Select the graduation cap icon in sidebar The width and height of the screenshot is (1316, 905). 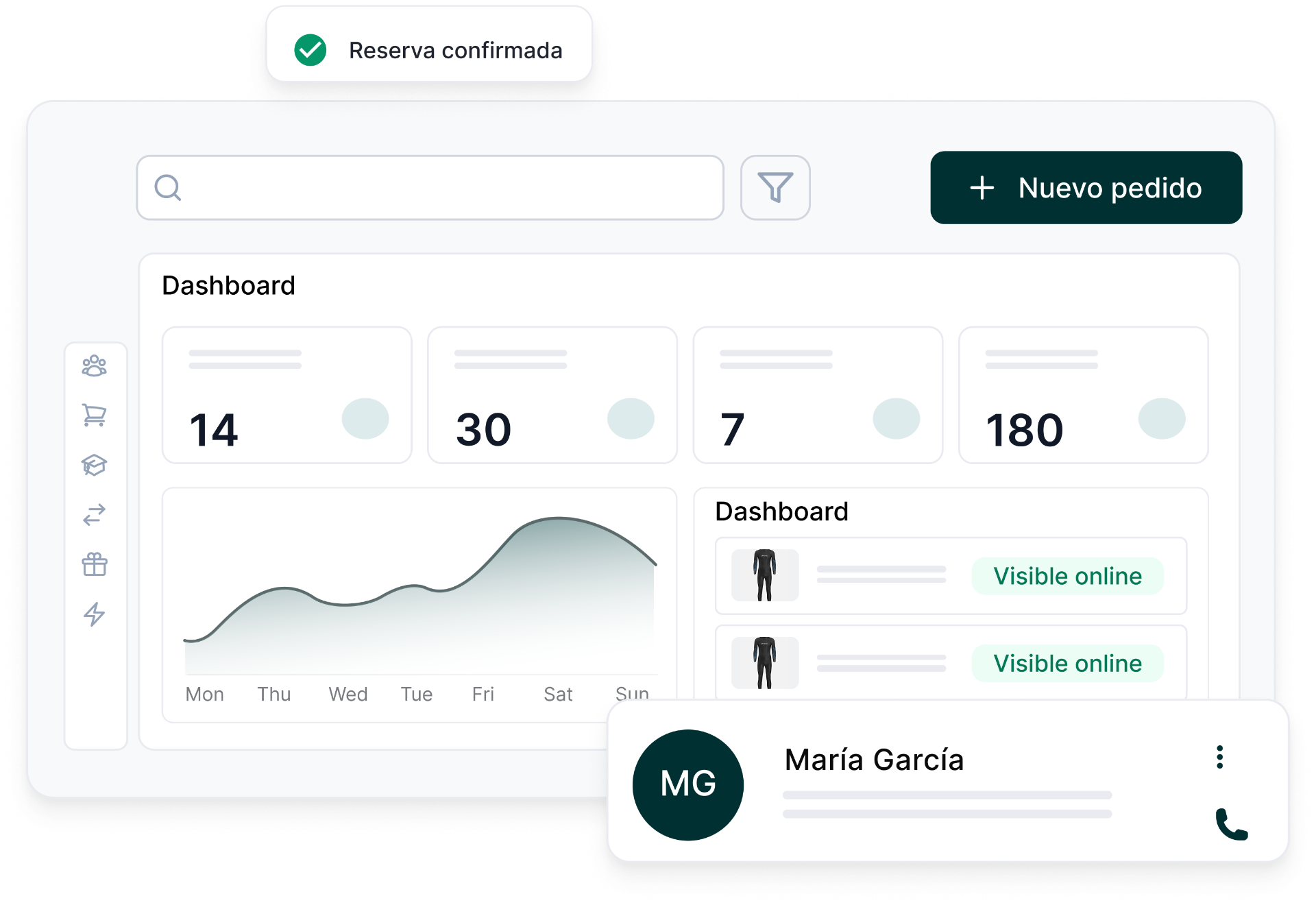(95, 465)
